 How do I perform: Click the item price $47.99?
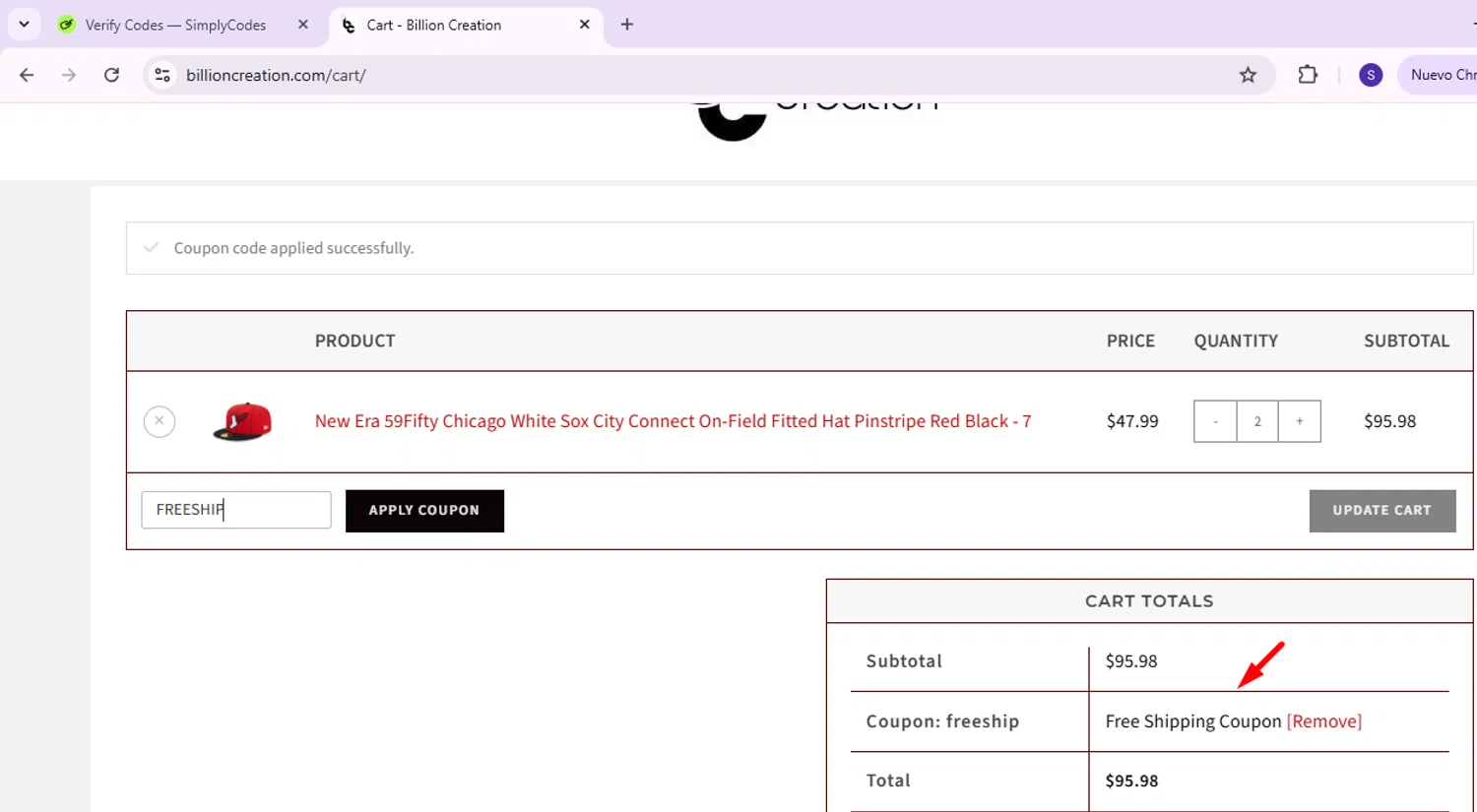1132,421
